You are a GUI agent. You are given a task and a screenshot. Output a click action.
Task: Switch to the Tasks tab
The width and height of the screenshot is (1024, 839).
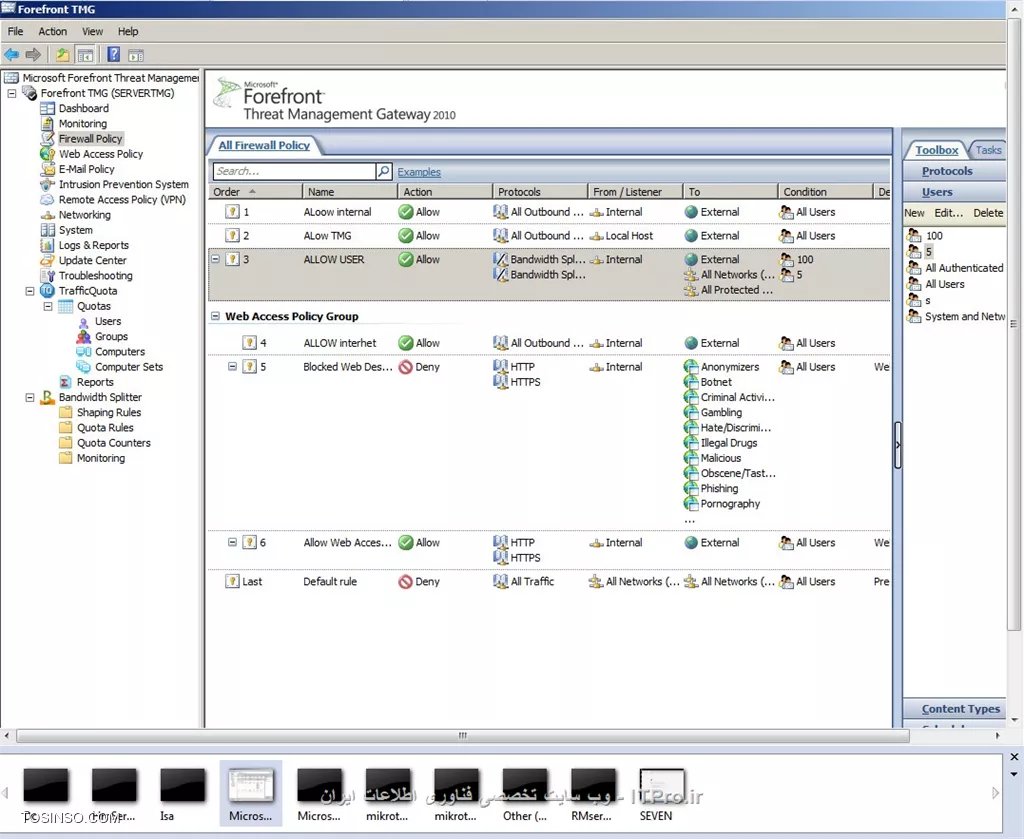click(987, 150)
